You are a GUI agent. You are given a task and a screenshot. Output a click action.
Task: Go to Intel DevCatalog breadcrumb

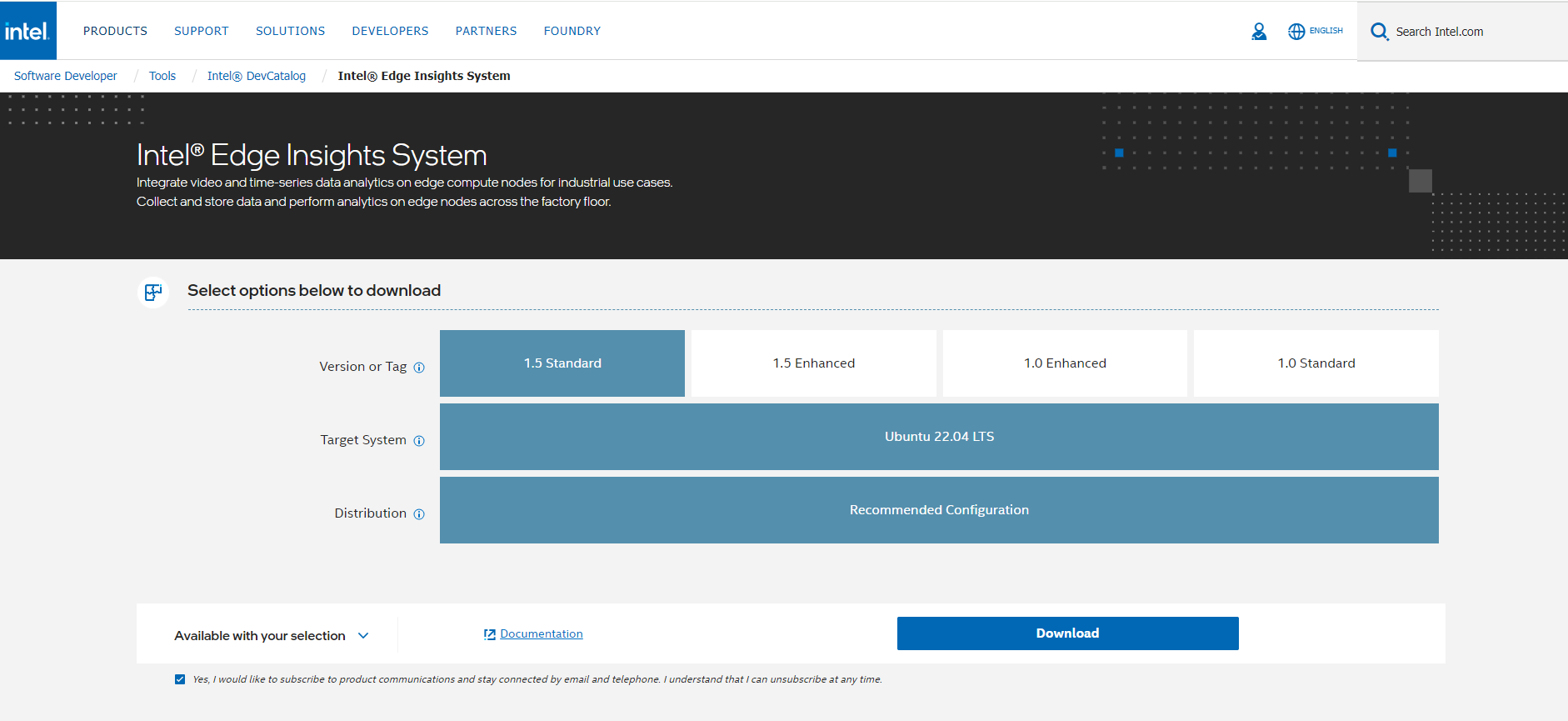pos(257,76)
